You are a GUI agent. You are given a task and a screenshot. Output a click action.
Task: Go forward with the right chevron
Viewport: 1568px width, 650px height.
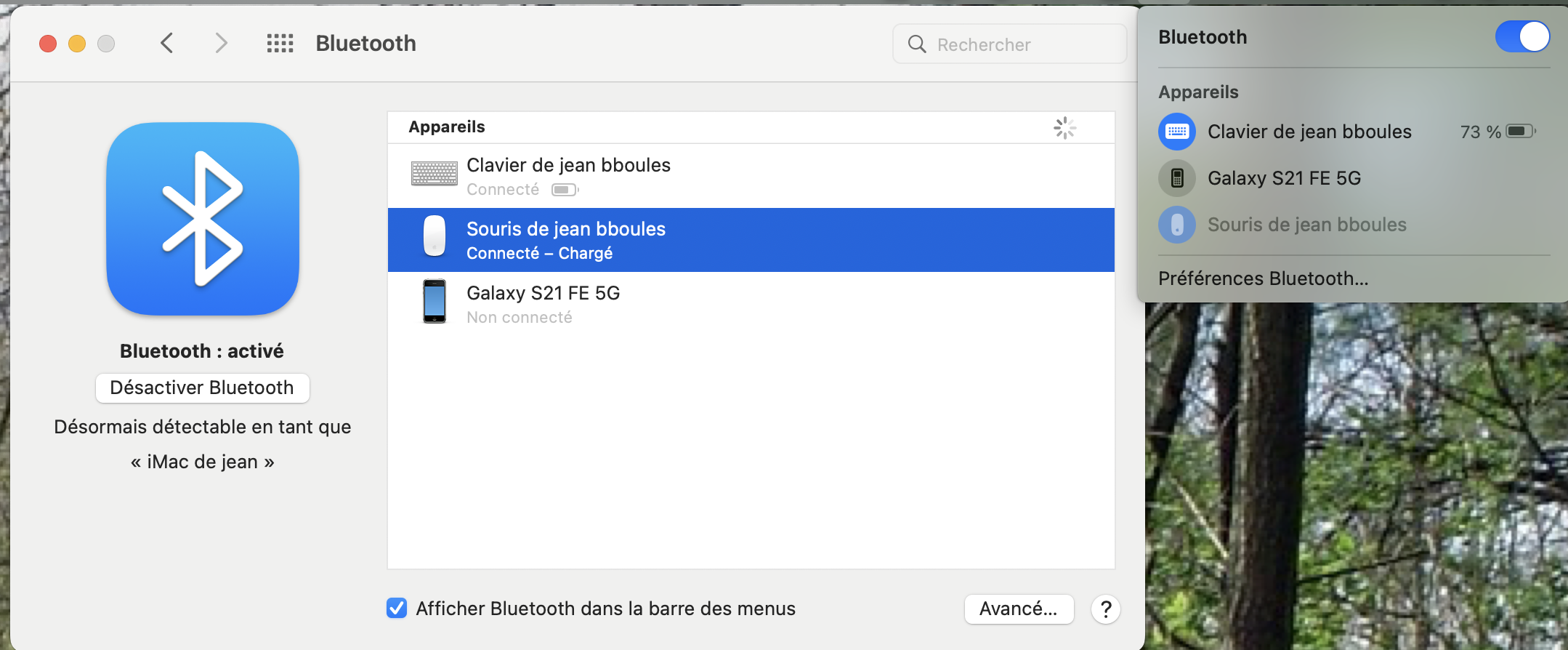(x=221, y=44)
